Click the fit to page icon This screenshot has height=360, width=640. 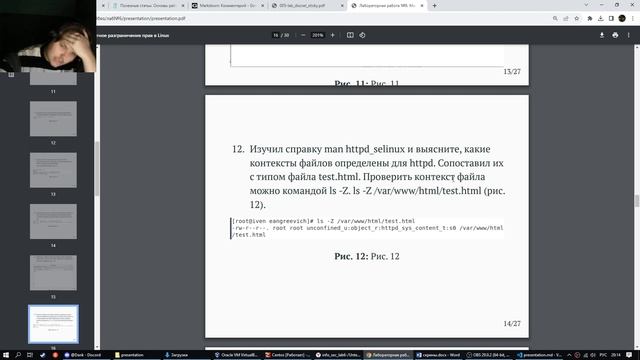tap(350, 35)
